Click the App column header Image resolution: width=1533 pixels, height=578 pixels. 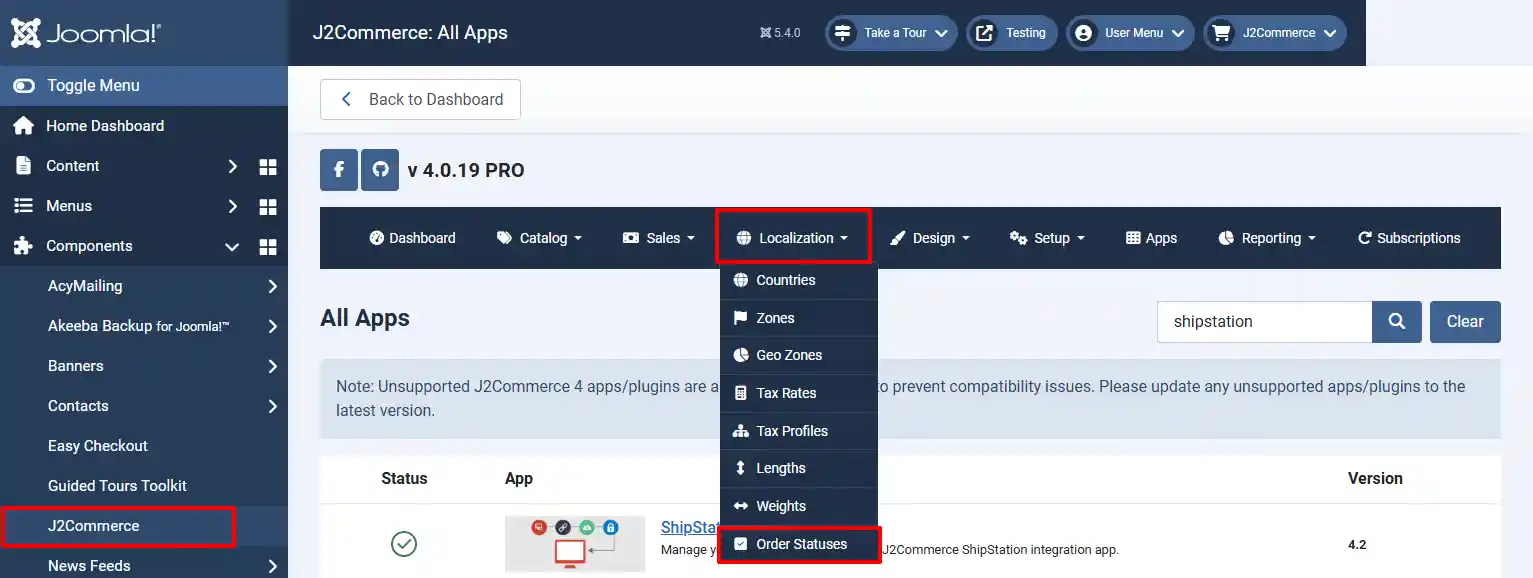[x=519, y=478]
